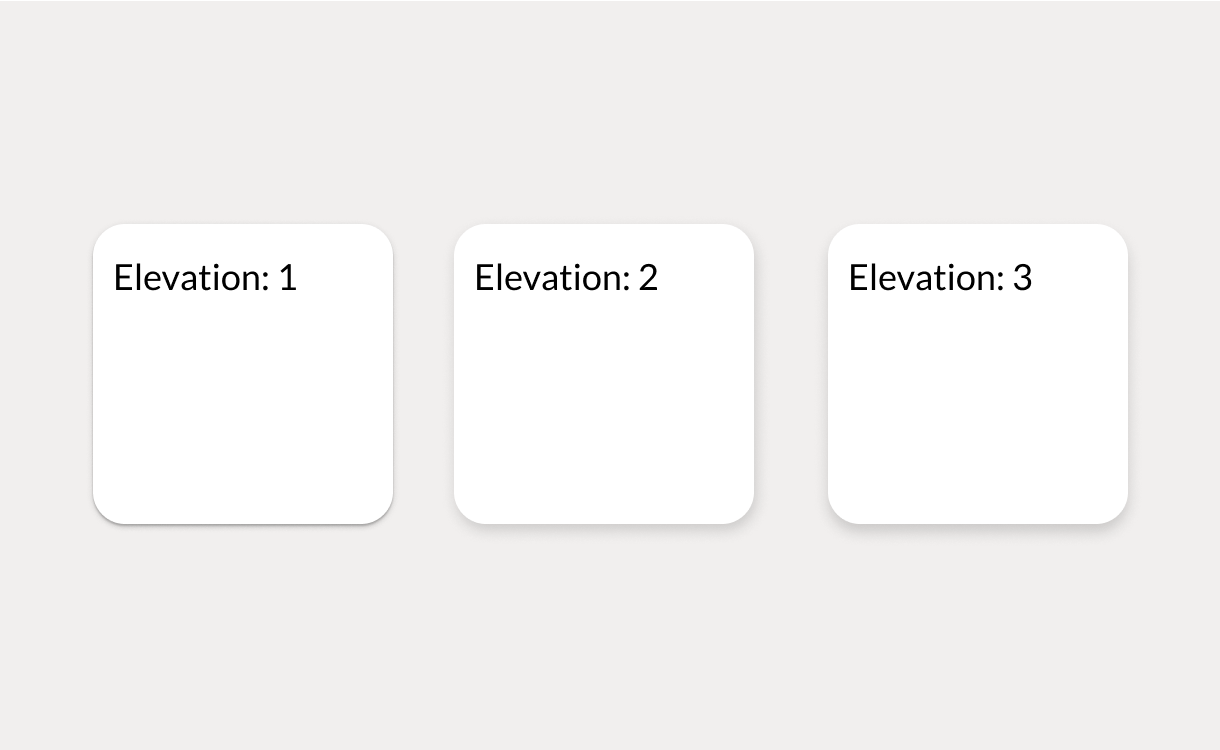Screen dimensions: 1220x750
Task: Click the gray background between cards 2 and 3
Action: [791, 374]
